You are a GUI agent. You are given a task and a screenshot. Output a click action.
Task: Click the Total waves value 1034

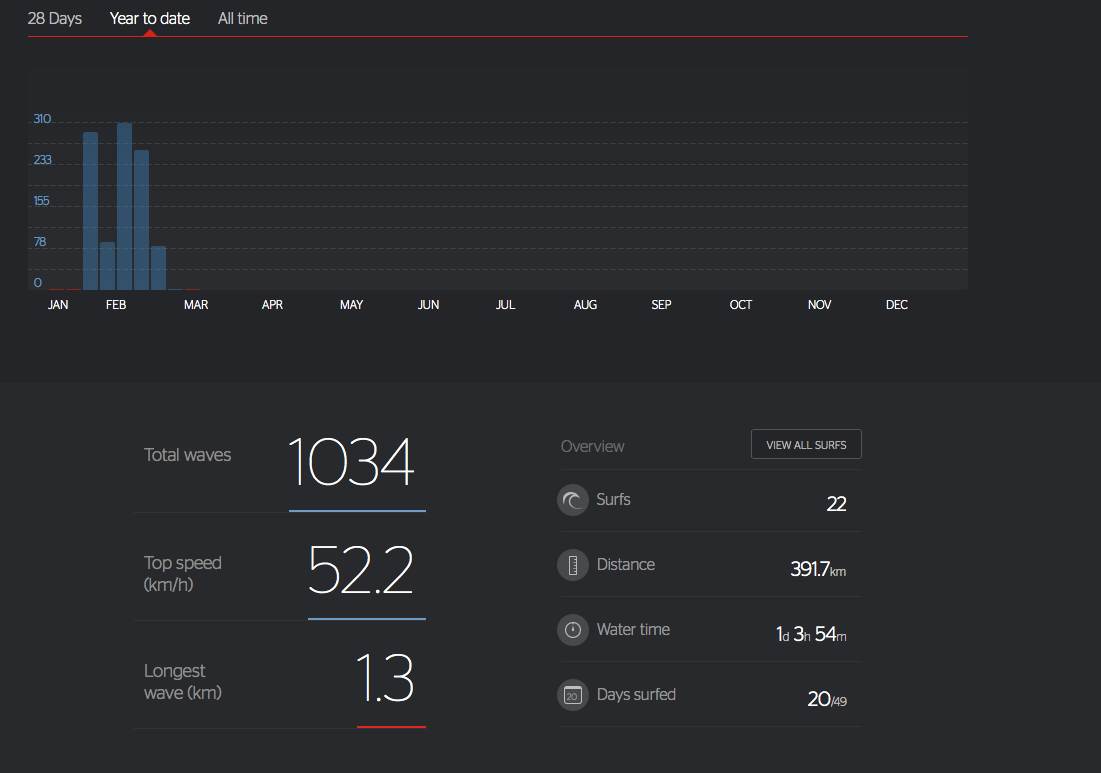[351, 462]
